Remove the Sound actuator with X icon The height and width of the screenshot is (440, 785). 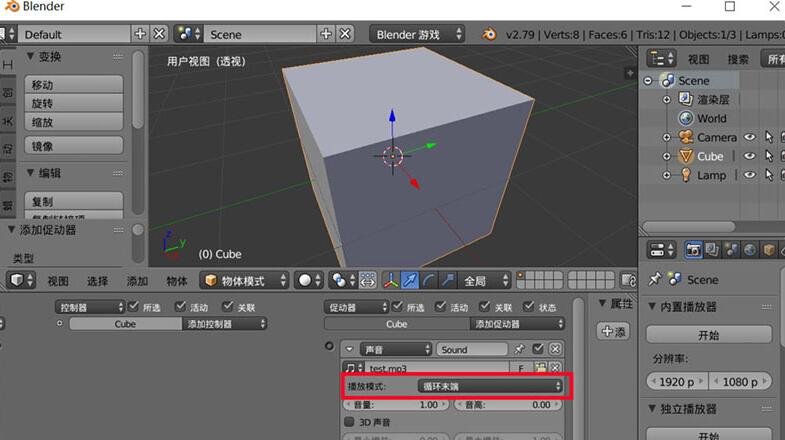point(555,349)
